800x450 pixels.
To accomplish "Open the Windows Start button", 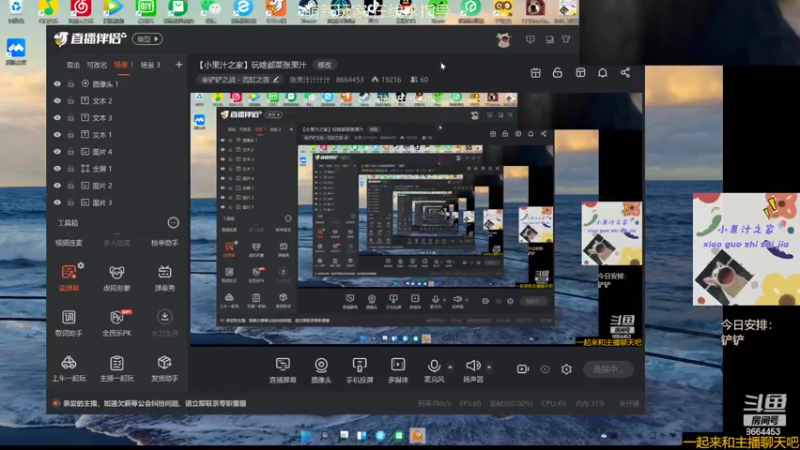I will 306,436.
